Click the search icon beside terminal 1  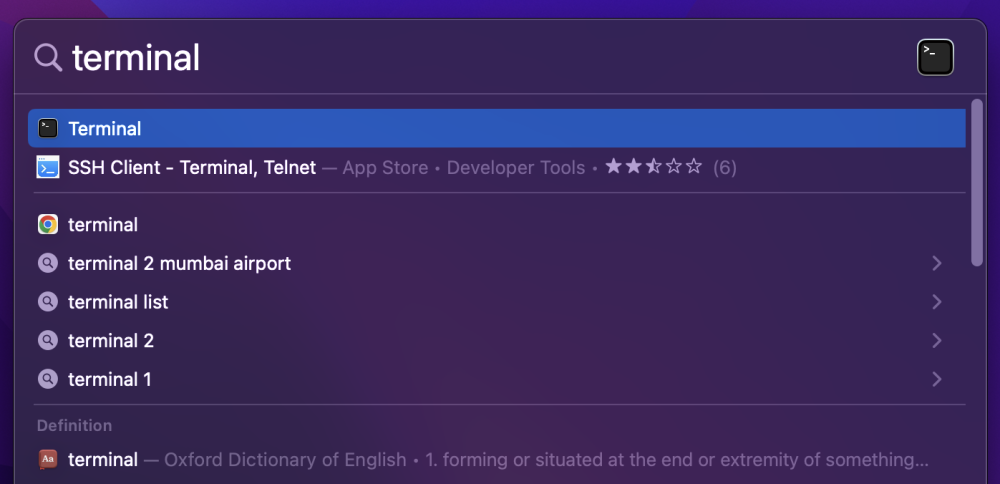48,380
